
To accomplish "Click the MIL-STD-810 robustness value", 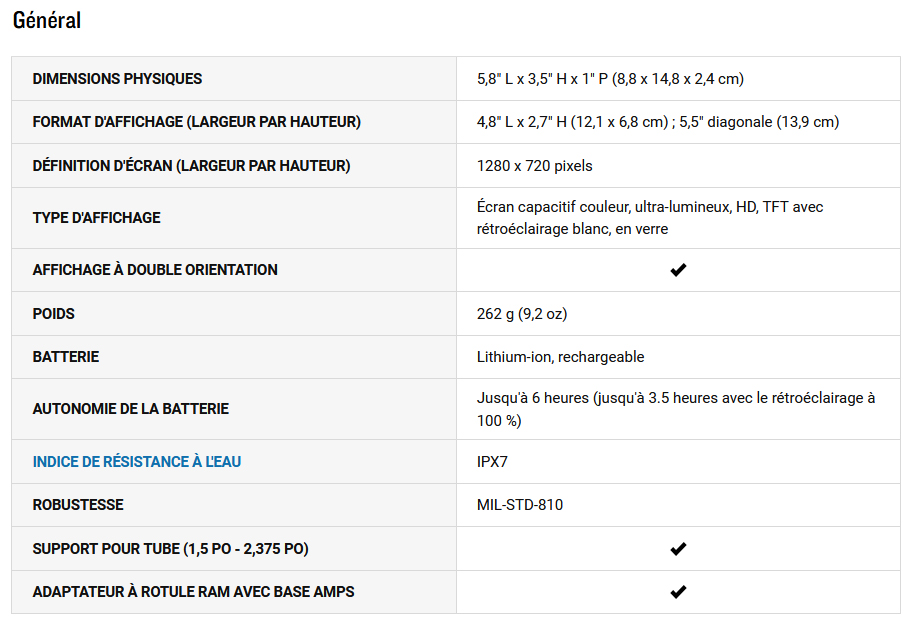I will click(x=520, y=505).
